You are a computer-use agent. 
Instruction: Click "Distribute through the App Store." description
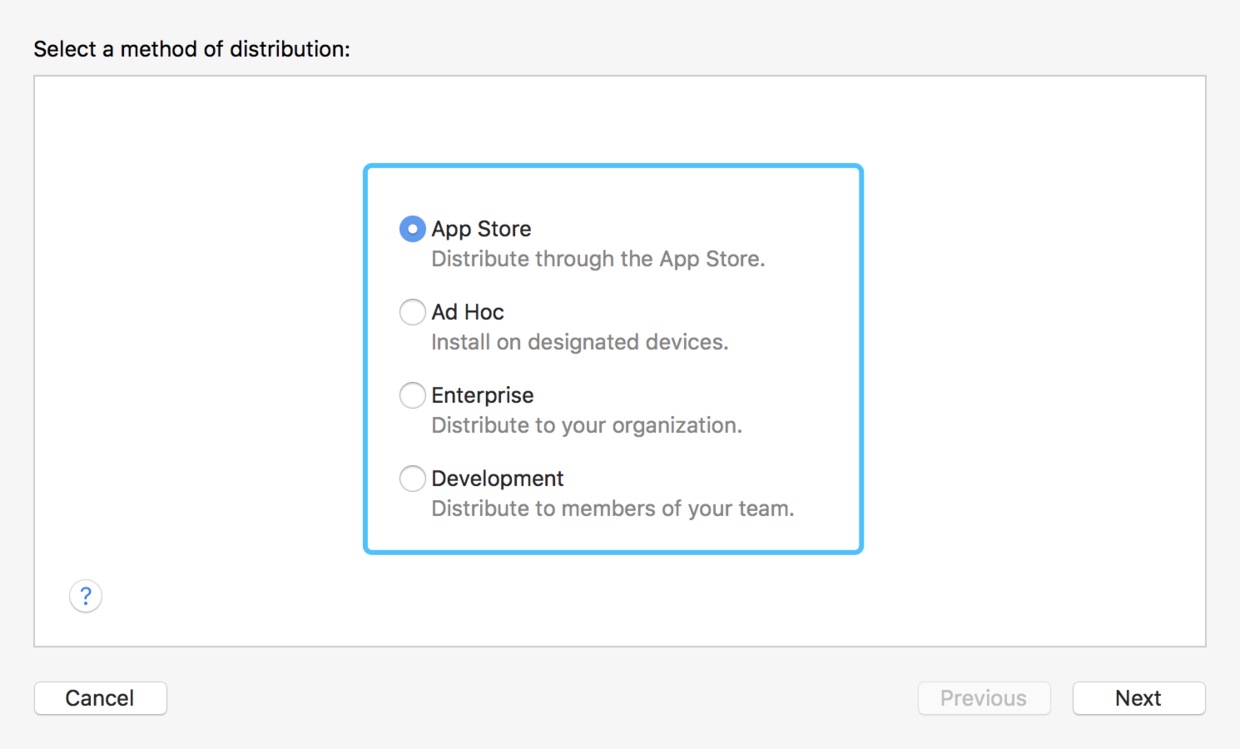597,259
